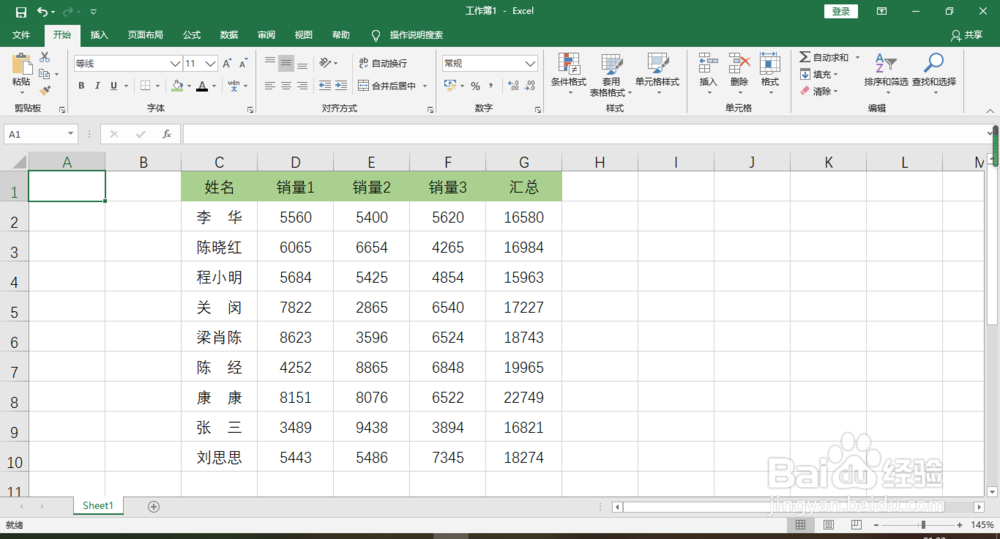This screenshot has width=1000, height=539.
Task: Click the AutoSum button
Action: [x=824, y=57]
